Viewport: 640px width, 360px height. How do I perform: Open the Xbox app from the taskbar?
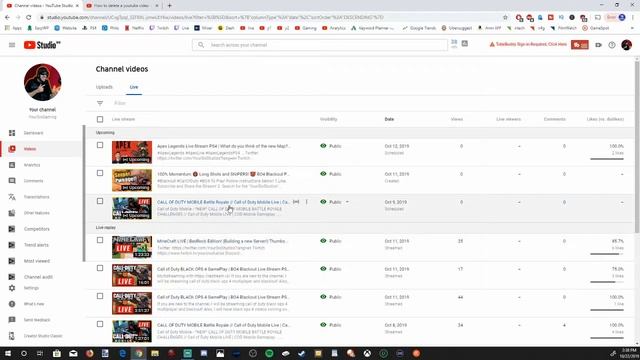[x=367, y=353]
